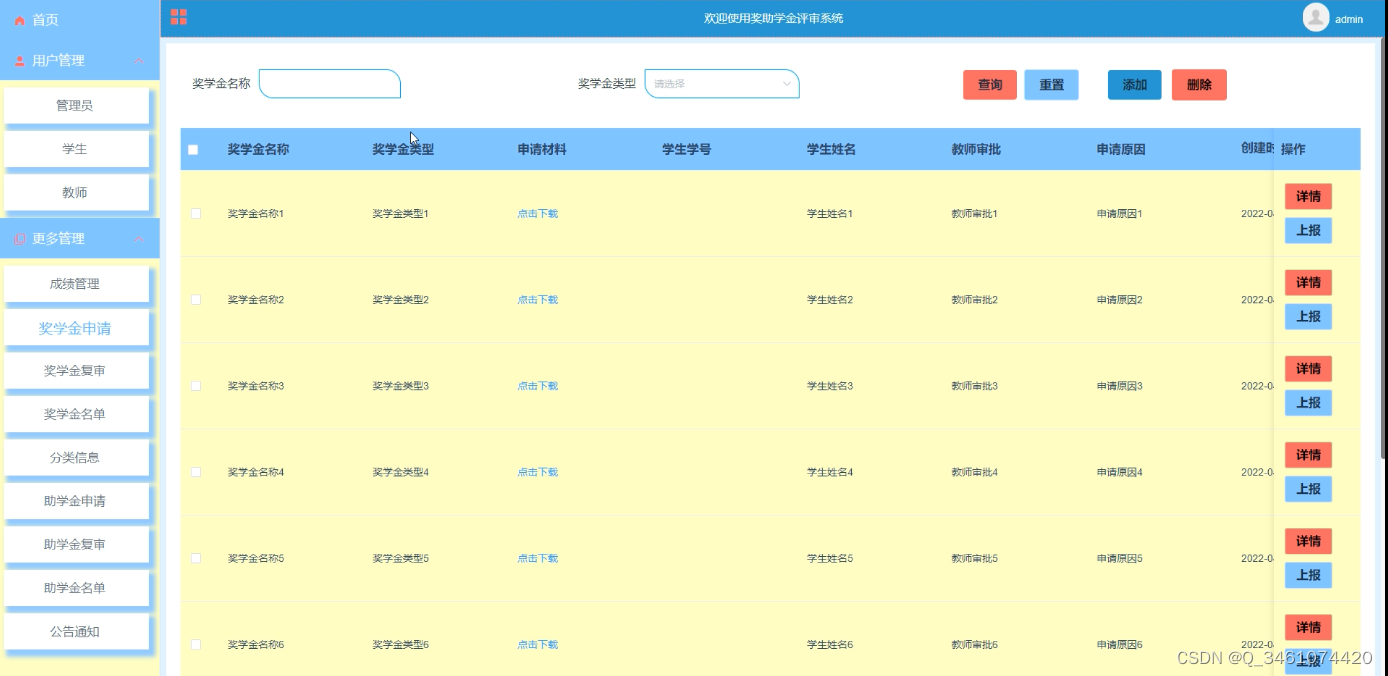1388x676 pixels.
Task: Click the 删除 delete button
Action: pyautogui.click(x=1199, y=85)
